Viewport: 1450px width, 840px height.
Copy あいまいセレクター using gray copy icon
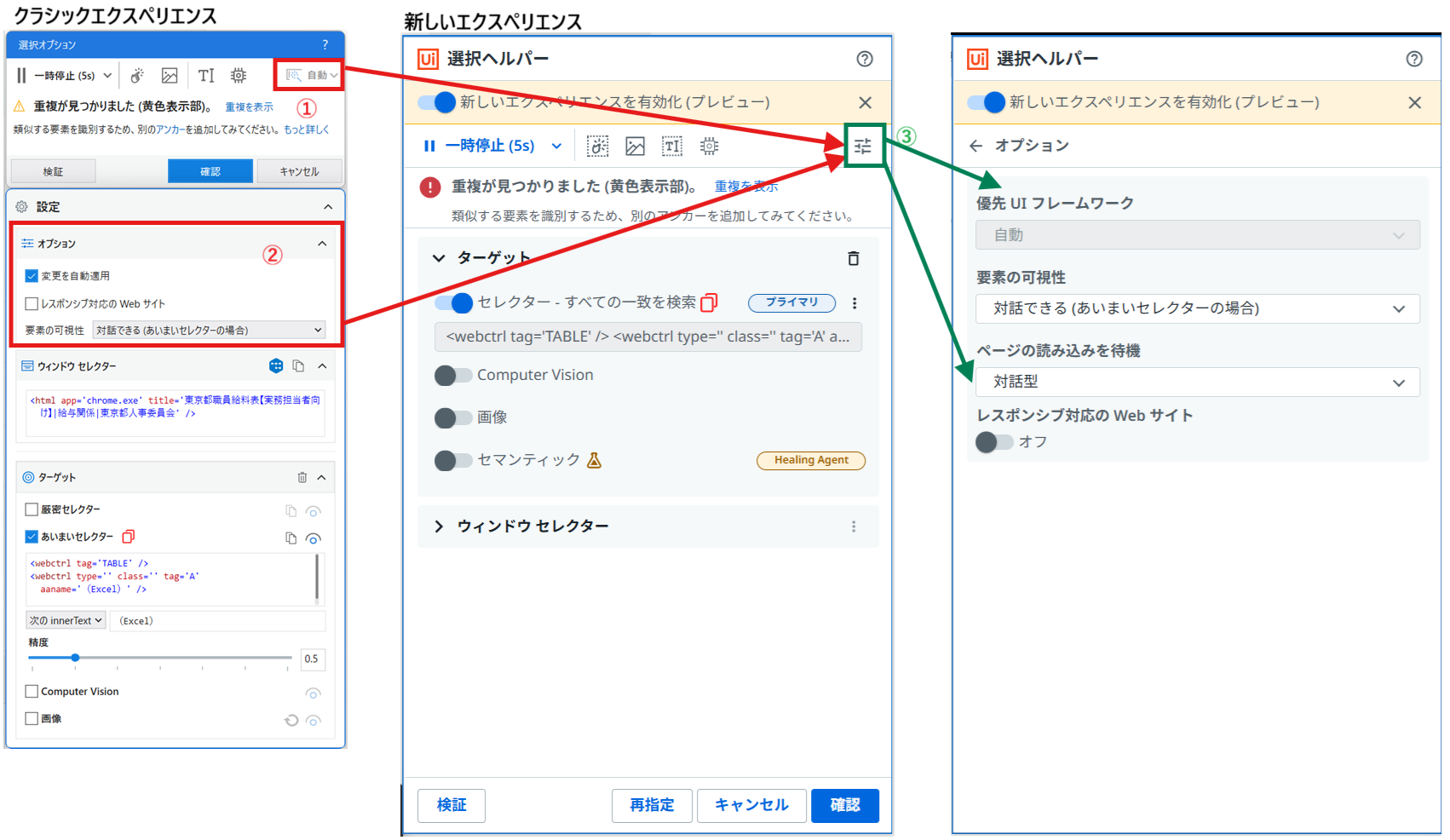pyautogui.click(x=291, y=538)
